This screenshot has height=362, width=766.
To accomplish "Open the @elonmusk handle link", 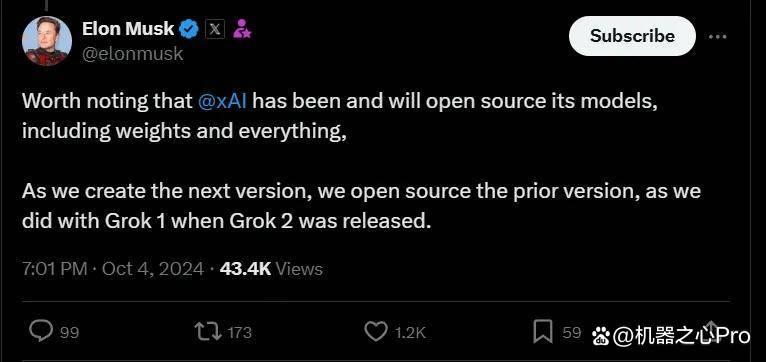I will point(132,54).
